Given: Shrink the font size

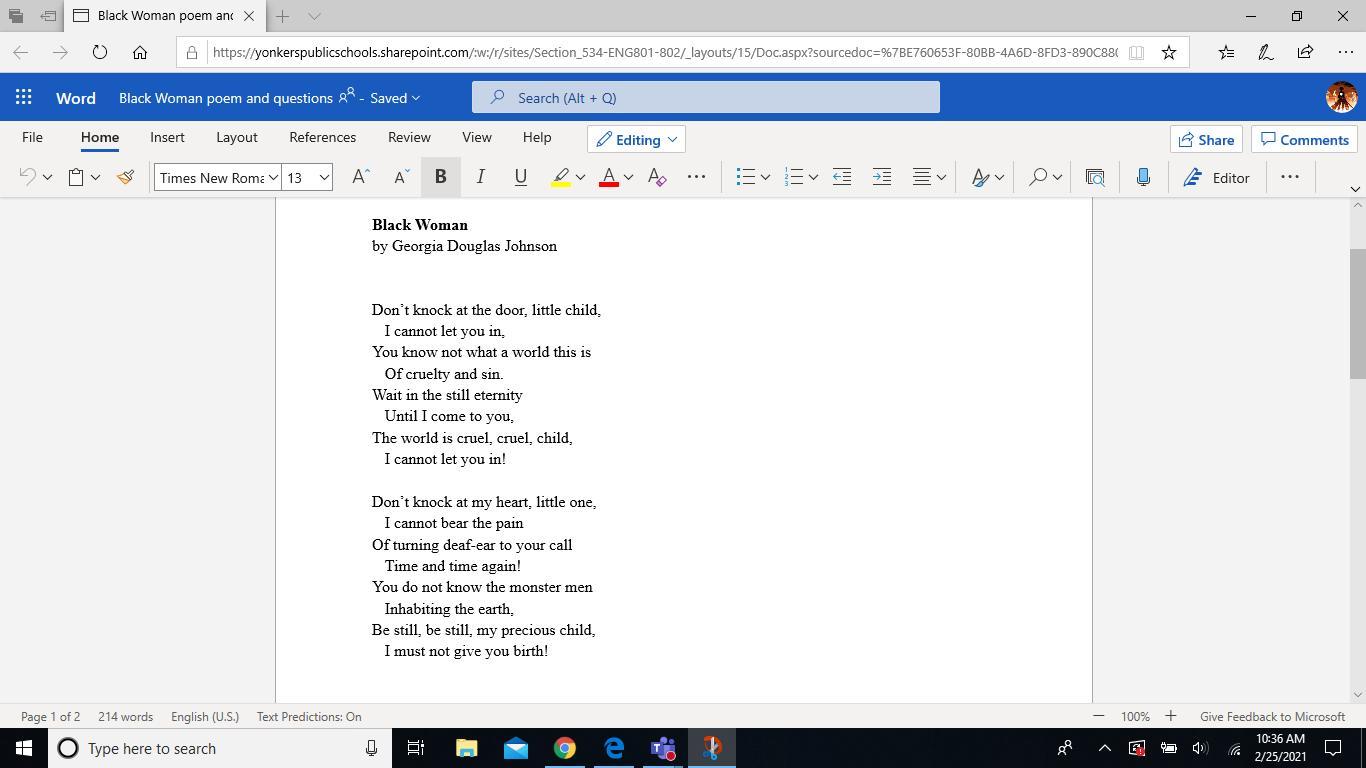Looking at the screenshot, I should (401, 177).
